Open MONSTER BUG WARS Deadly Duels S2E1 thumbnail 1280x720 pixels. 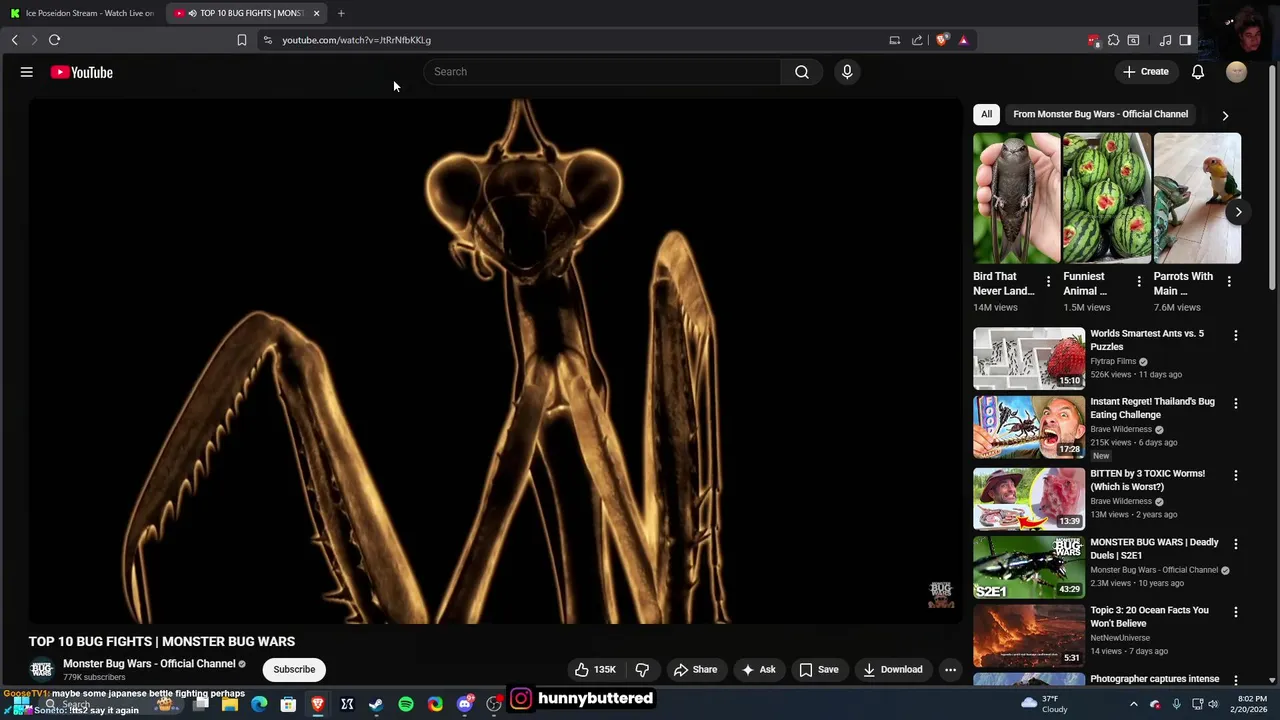[1029, 567]
